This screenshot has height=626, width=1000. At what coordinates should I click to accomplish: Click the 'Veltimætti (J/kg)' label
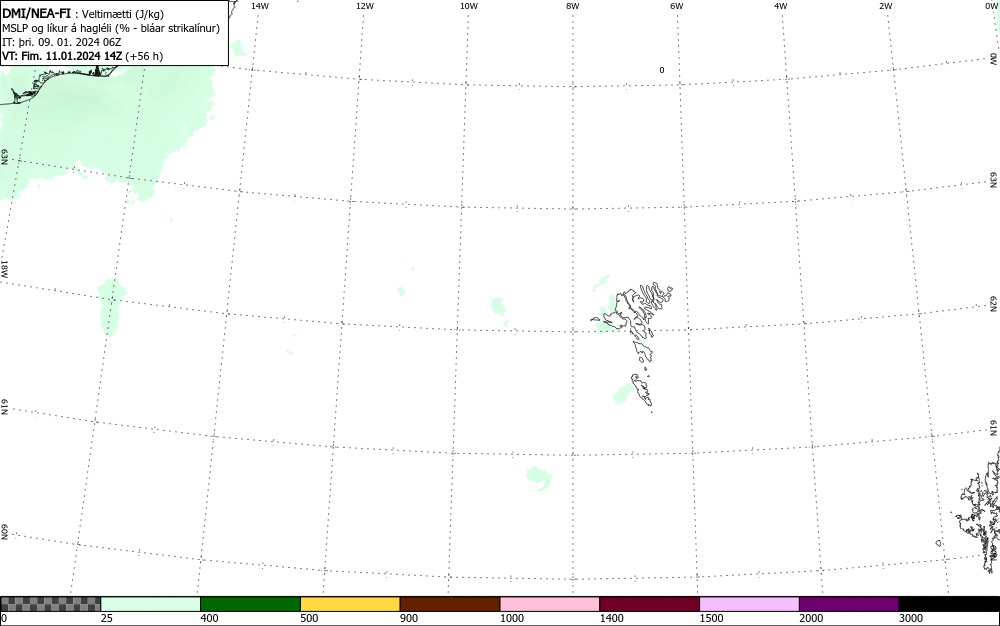(x=122, y=14)
